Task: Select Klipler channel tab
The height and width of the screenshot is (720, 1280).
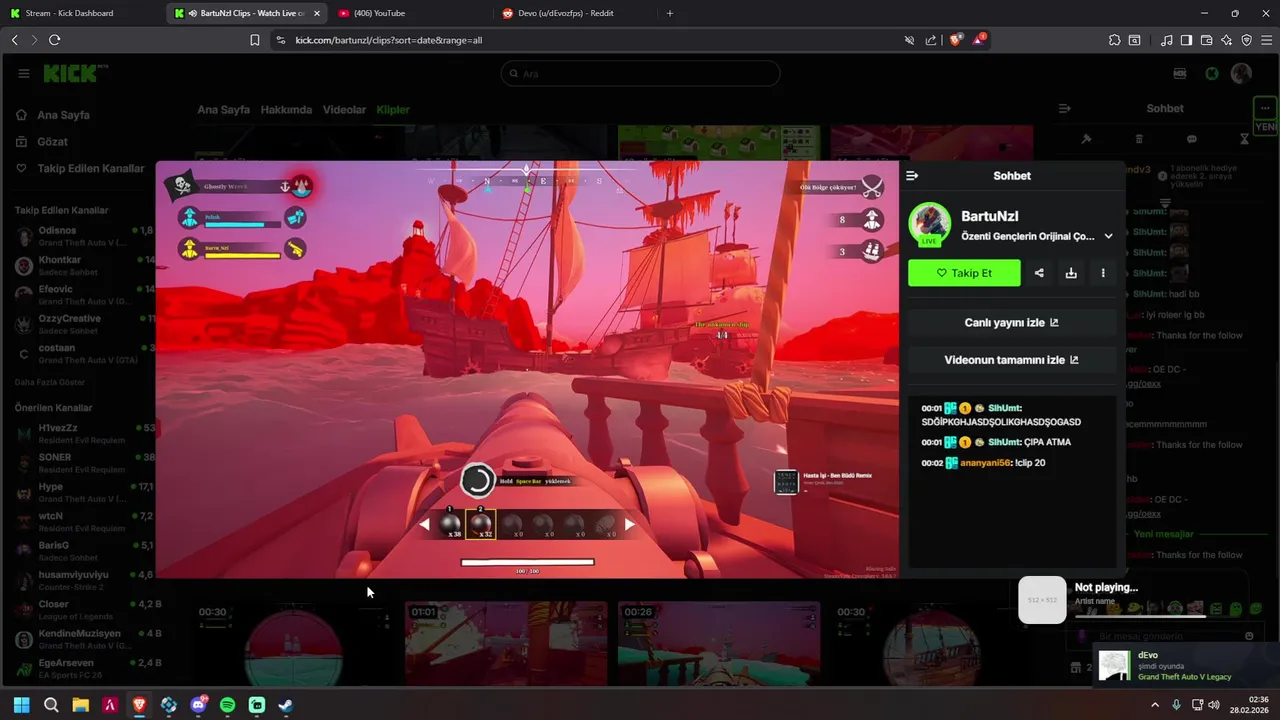Action: point(393,110)
